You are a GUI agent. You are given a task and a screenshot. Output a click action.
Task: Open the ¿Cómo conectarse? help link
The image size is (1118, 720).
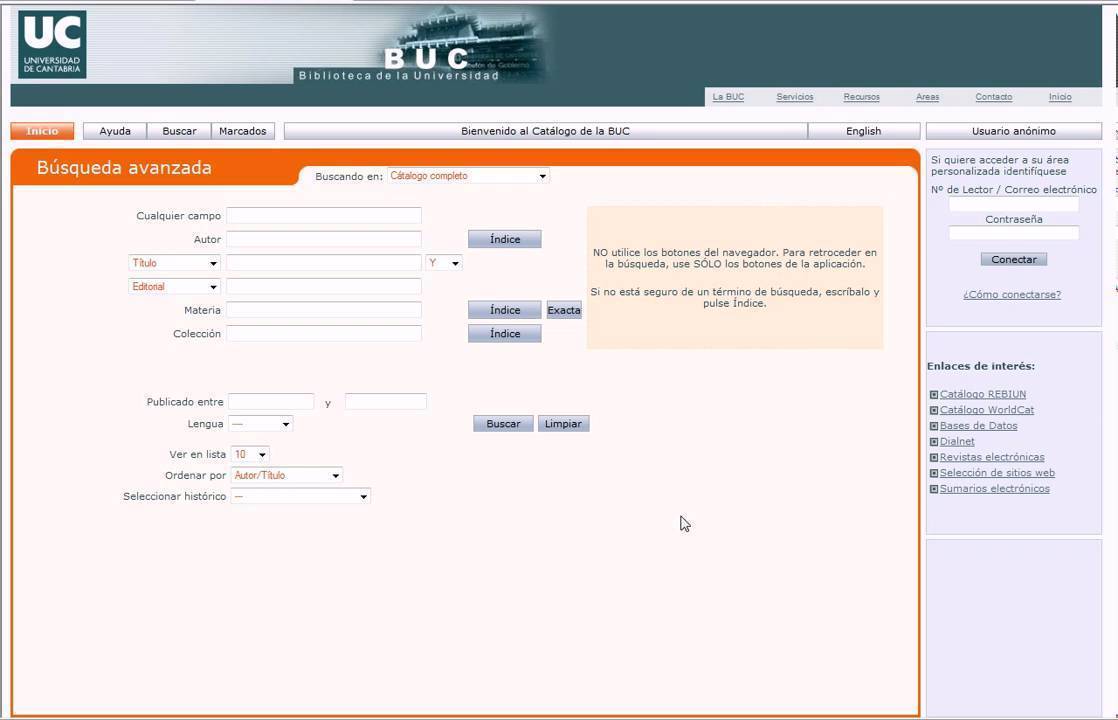pos(1011,295)
